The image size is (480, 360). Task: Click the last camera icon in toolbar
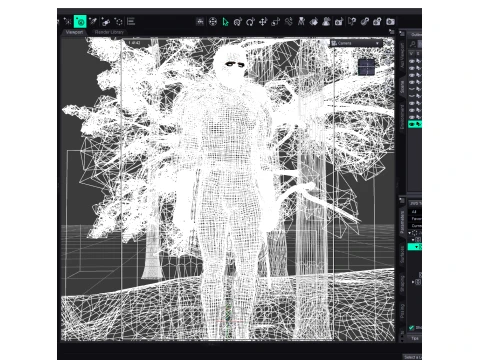click(390, 22)
